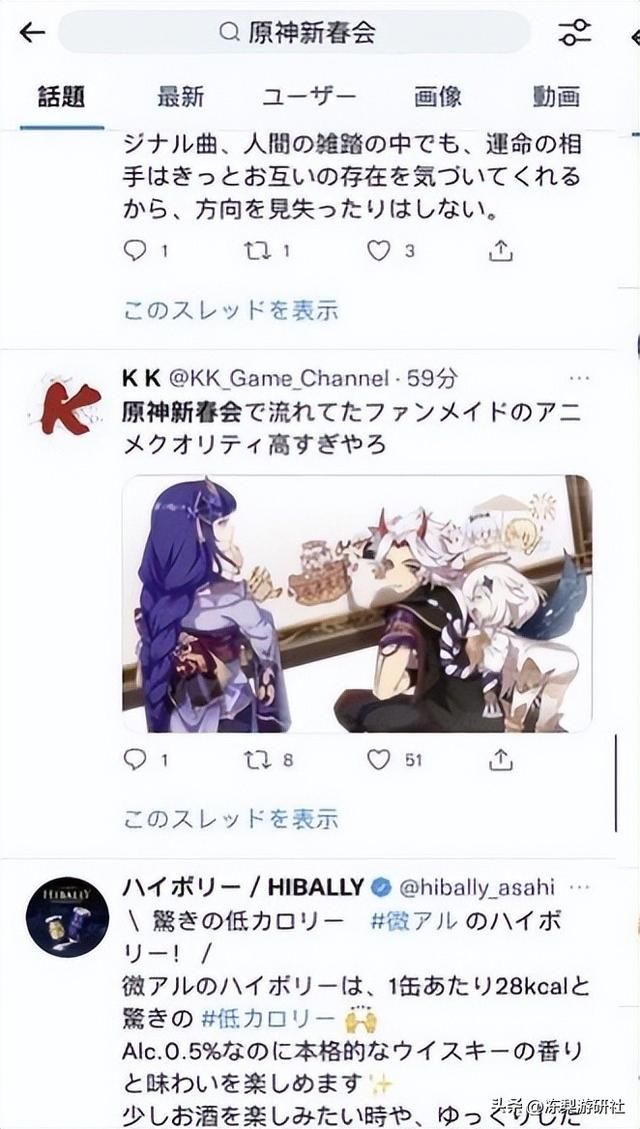640x1129 pixels.
Task: Open more options on KK tweet
Action: point(579,379)
